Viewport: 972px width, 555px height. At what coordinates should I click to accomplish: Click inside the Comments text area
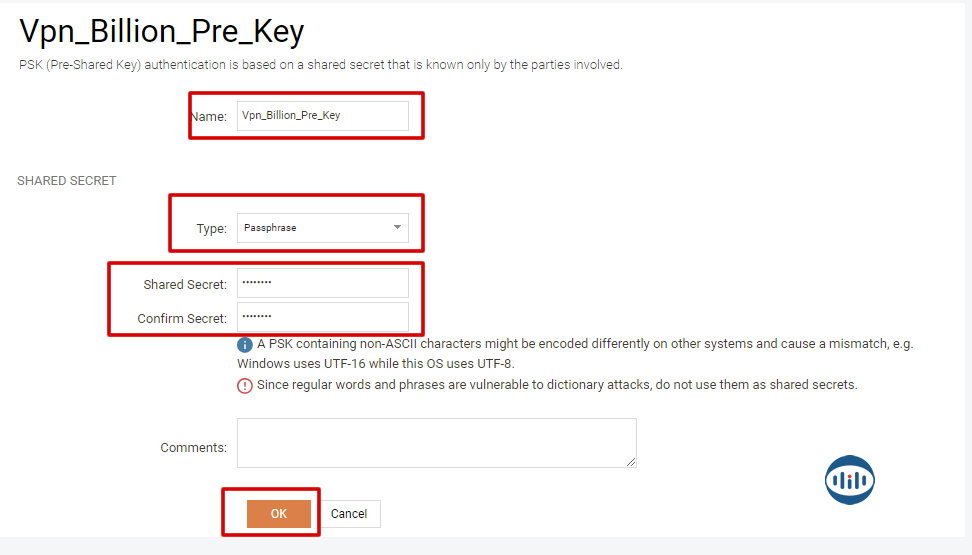(x=436, y=443)
